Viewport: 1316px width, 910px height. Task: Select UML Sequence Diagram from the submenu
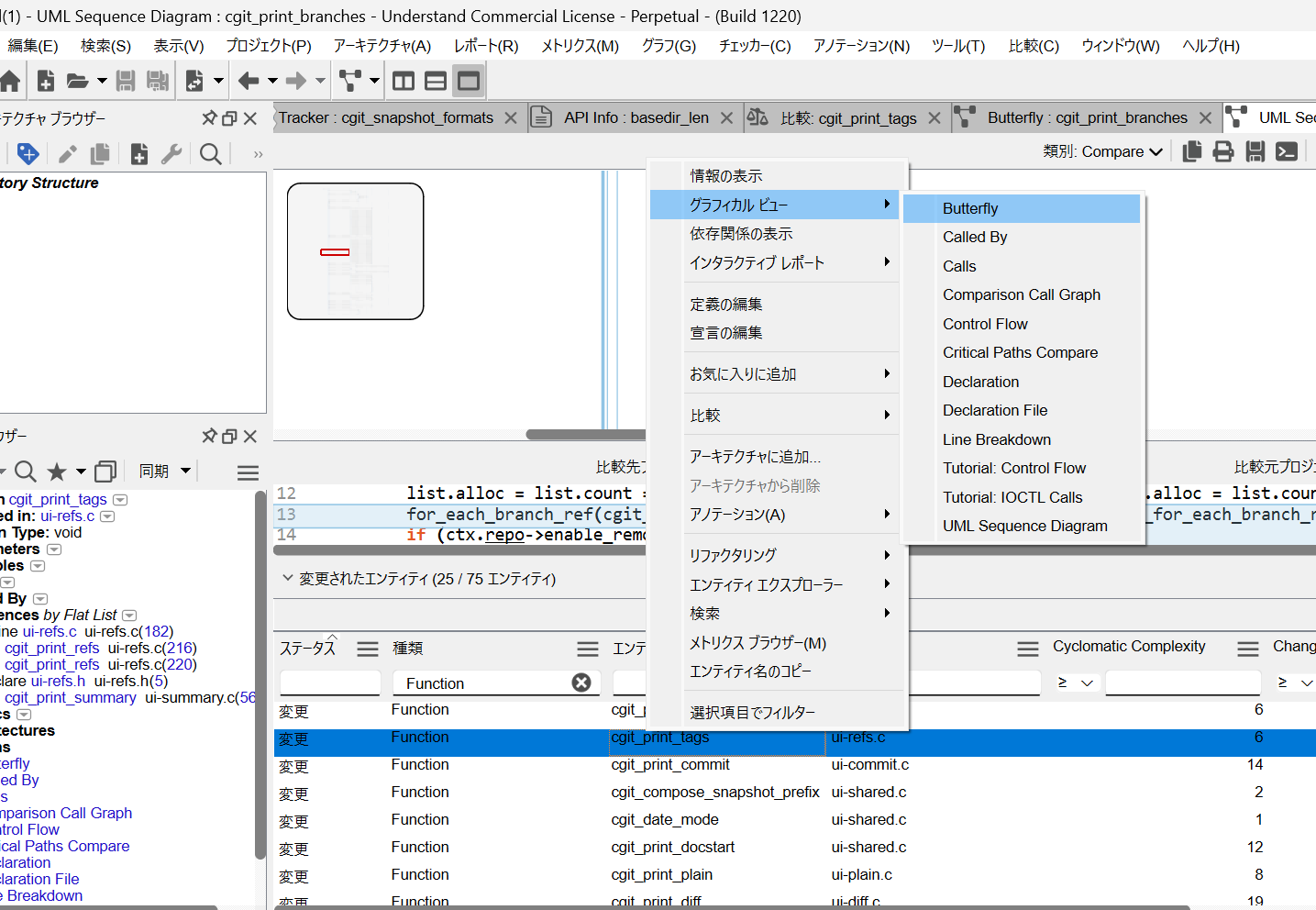coord(1024,527)
